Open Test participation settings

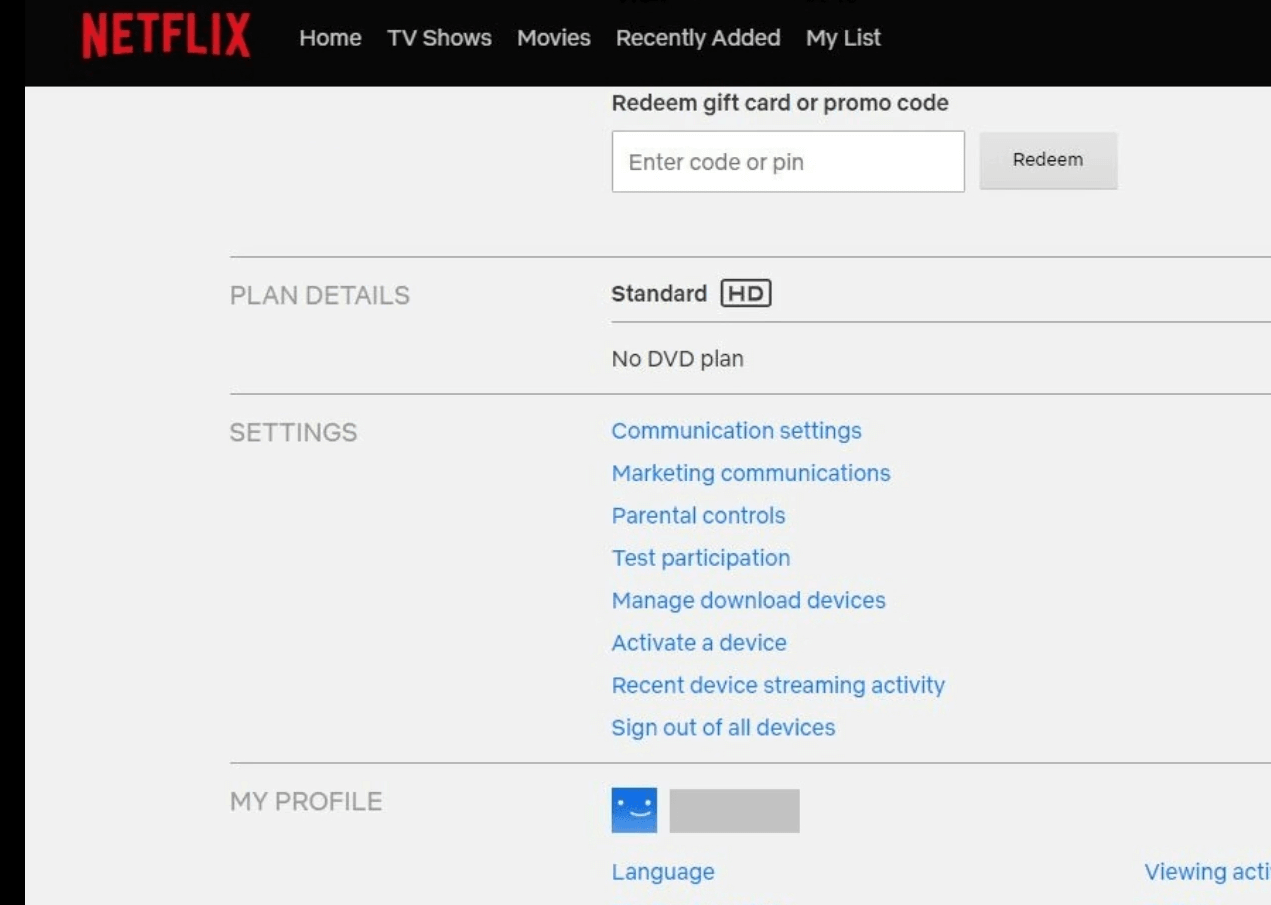point(700,557)
